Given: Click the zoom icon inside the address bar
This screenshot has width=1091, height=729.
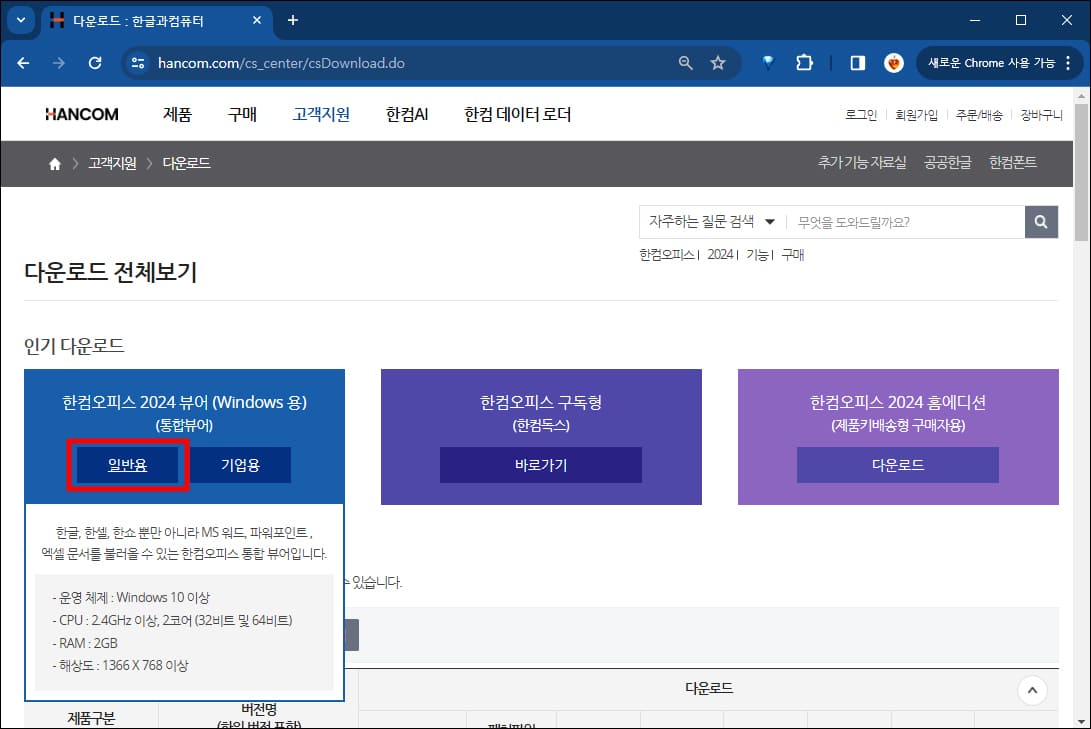Looking at the screenshot, I should click(x=685, y=62).
